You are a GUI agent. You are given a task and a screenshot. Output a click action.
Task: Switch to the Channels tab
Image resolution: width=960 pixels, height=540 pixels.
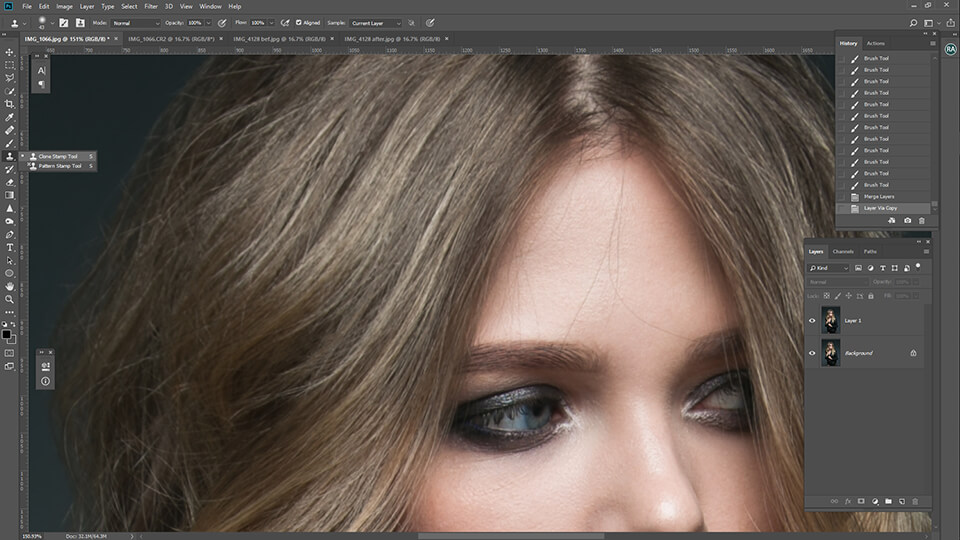point(843,252)
